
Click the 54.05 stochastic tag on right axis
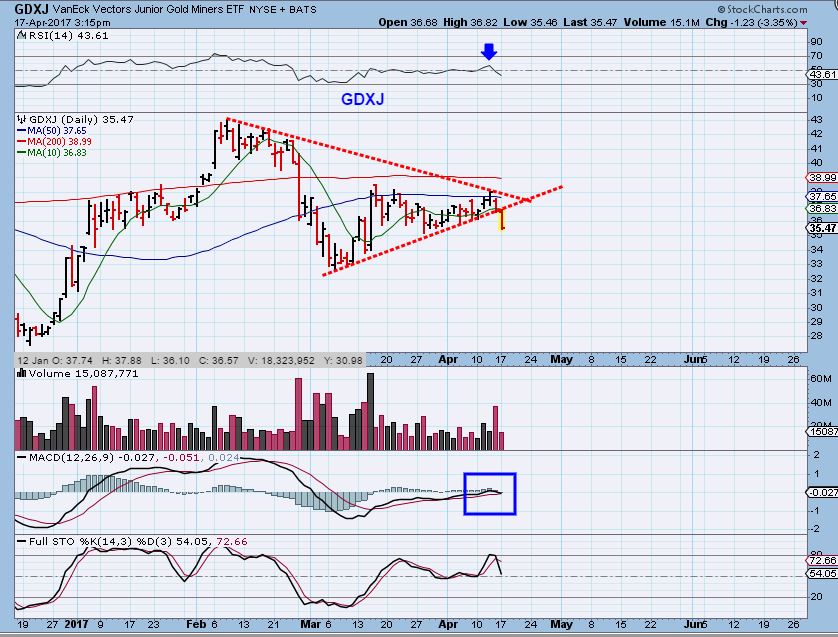tap(822, 573)
